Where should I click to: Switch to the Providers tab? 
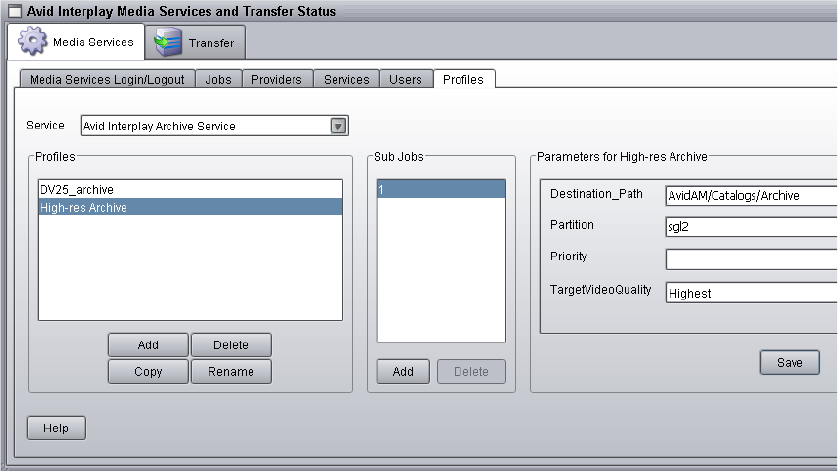point(276,79)
